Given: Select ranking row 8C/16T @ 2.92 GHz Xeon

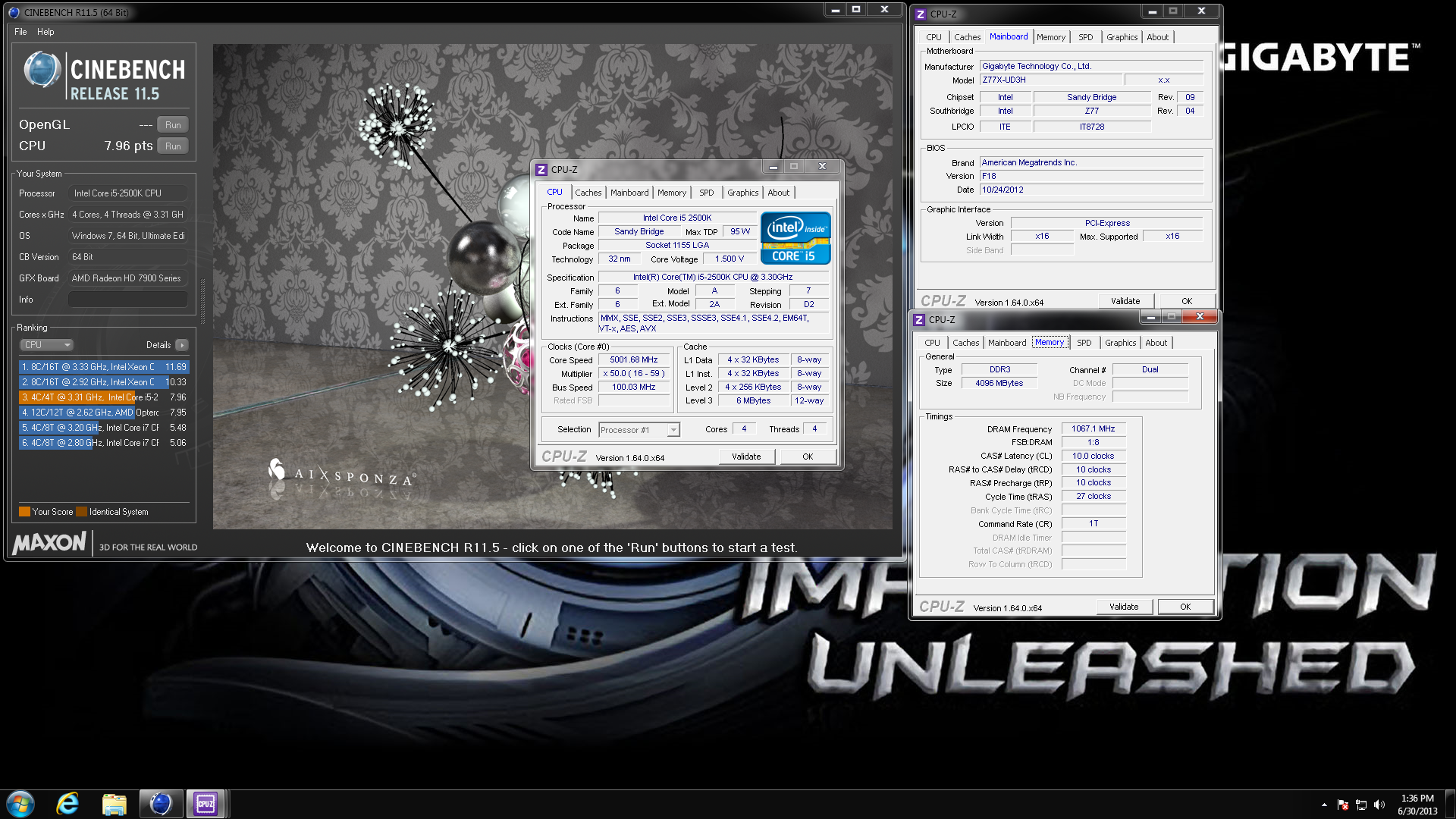Looking at the screenshot, I should [104, 382].
